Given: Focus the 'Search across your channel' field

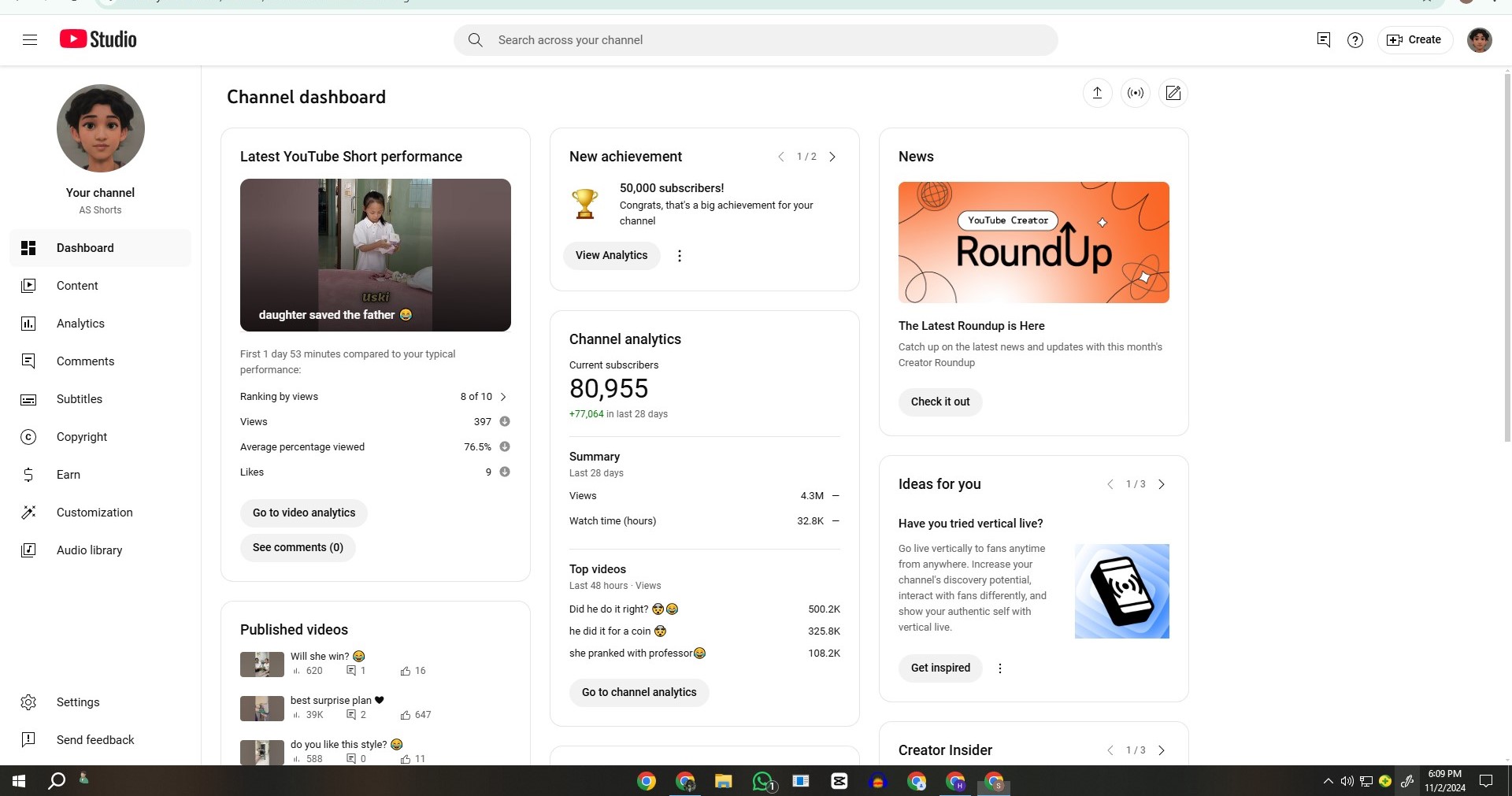Looking at the screenshot, I should tap(756, 40).
